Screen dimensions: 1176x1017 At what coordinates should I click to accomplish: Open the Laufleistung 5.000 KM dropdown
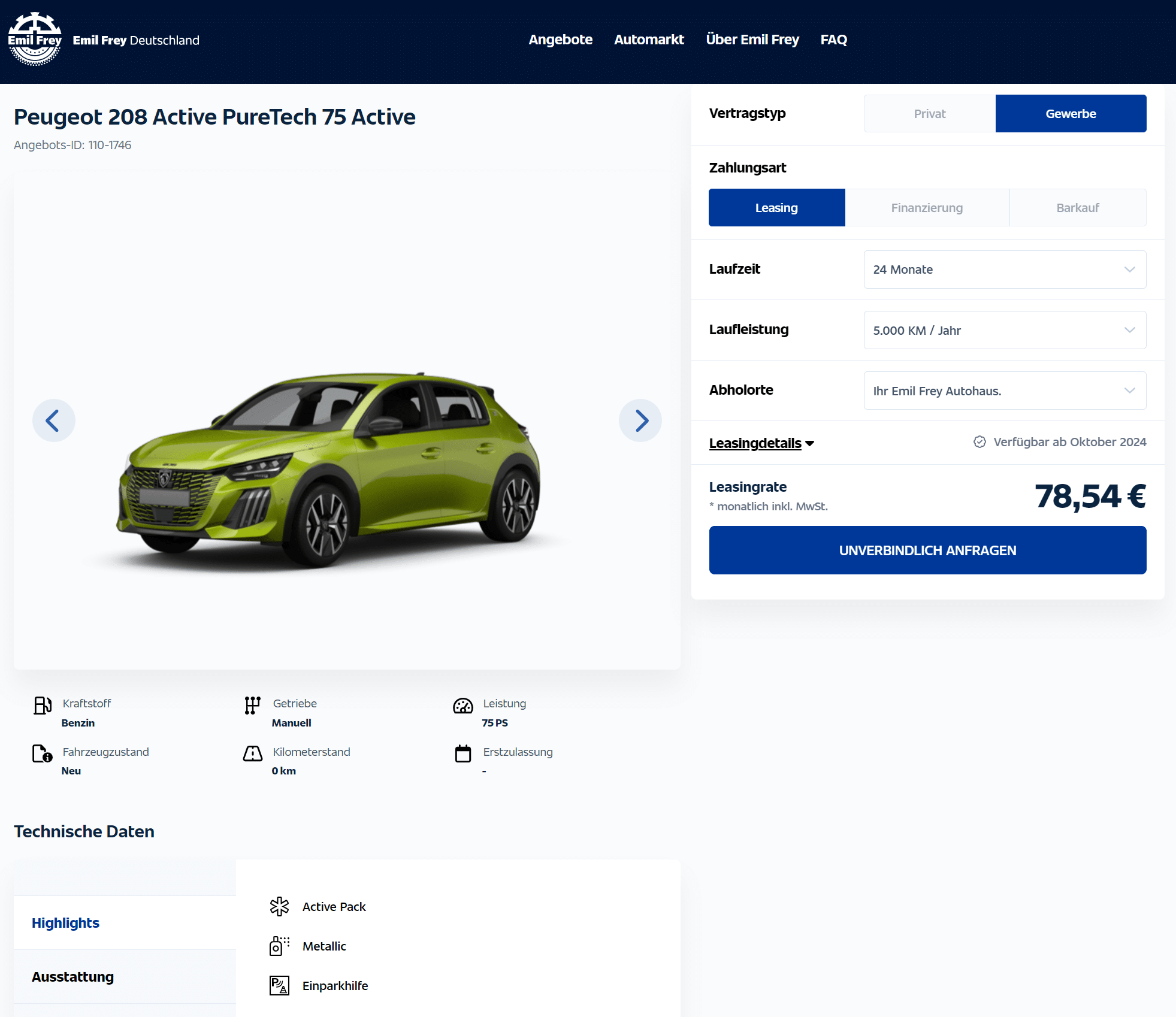[x=1005, y=330]
